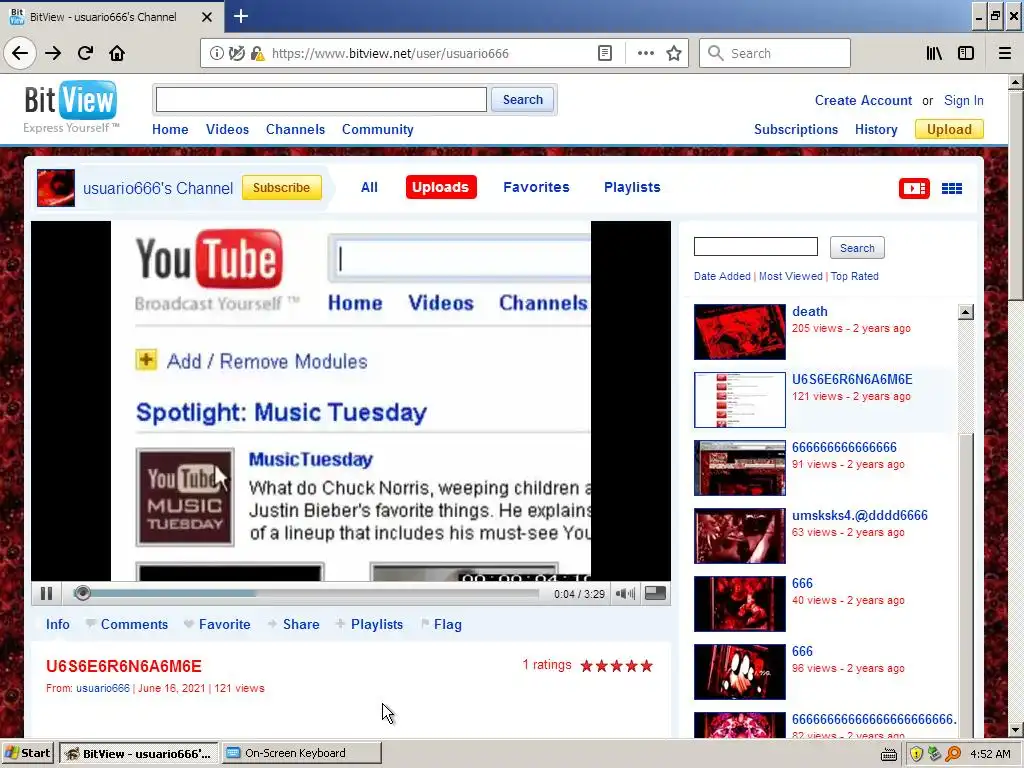Select the Uploads channel tab
Screen dimensions: 1024x768
tap(441, 187)
